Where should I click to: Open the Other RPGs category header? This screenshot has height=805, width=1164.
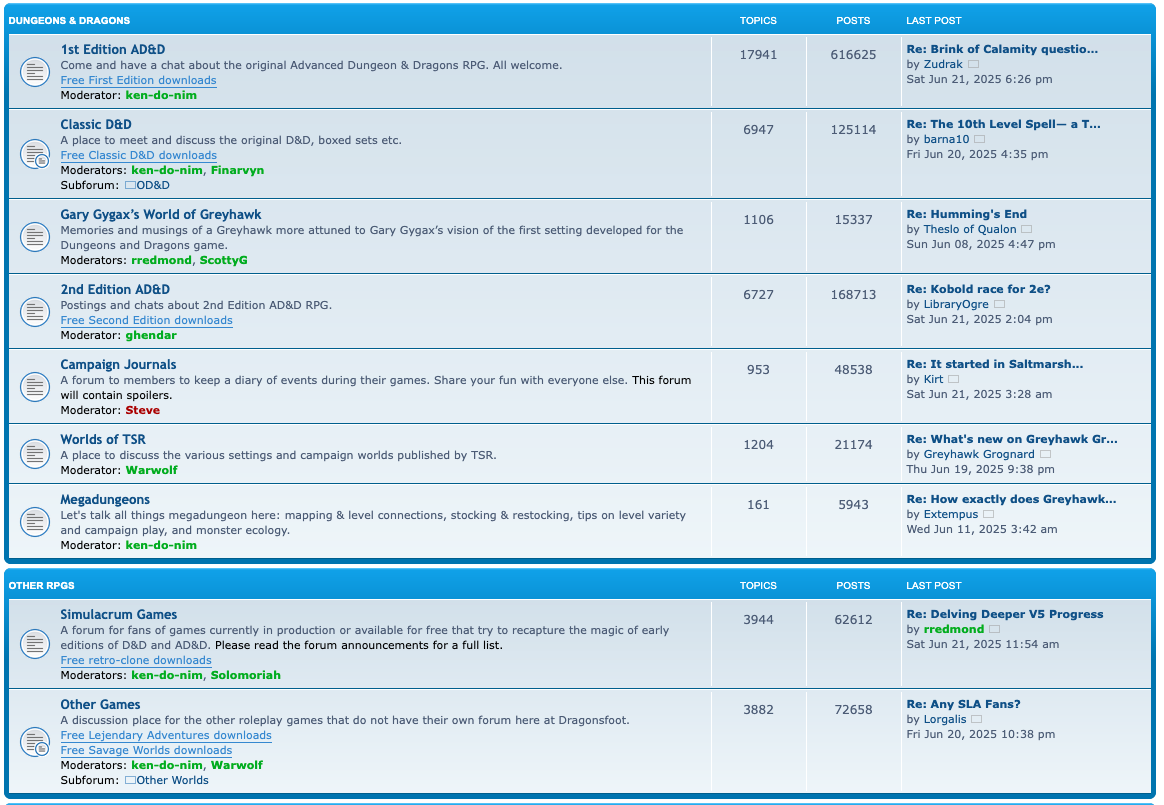[42, 586]
